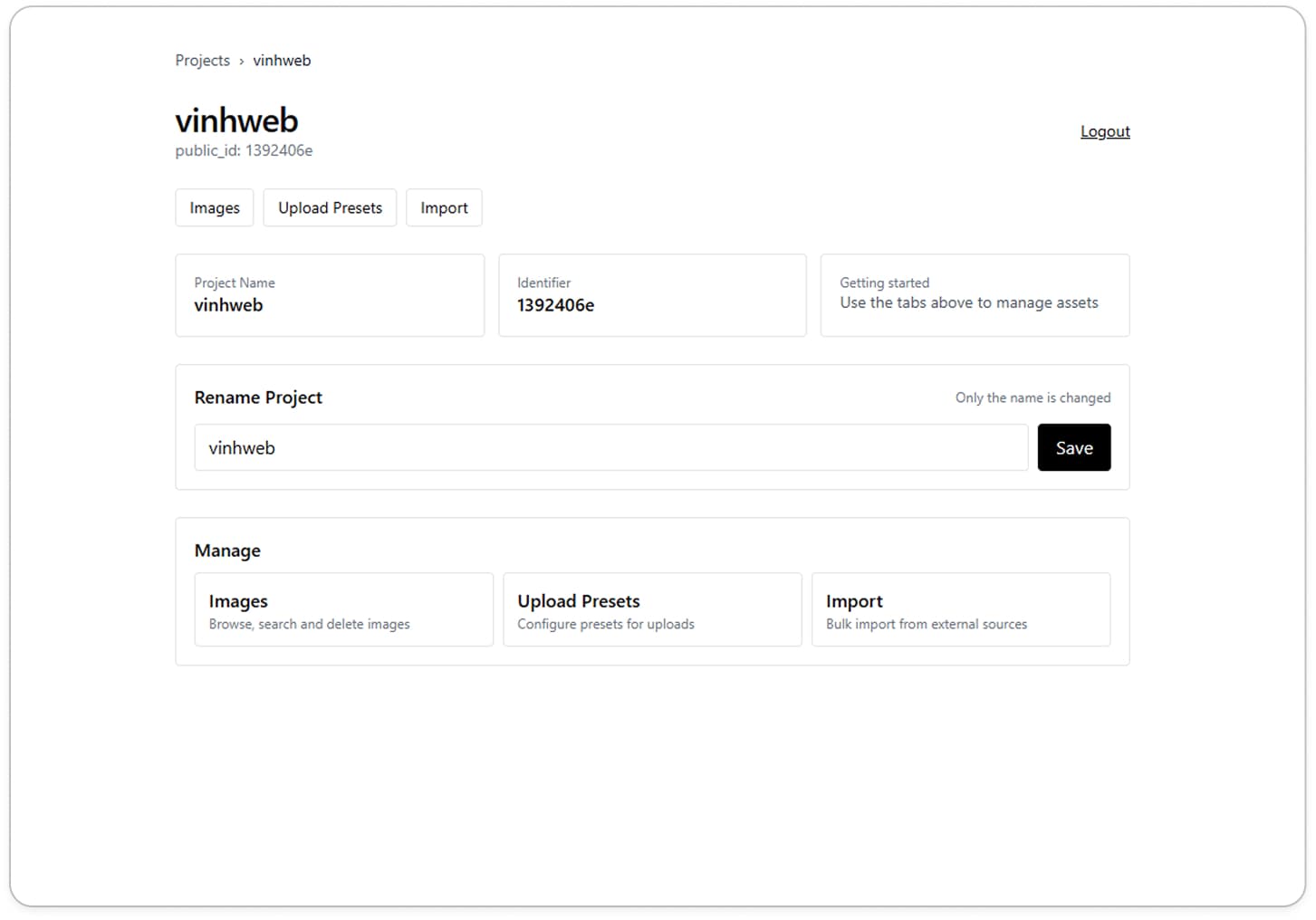Click the Logout link
The height and width of the screenshot is (920, 1316).
1105,130
